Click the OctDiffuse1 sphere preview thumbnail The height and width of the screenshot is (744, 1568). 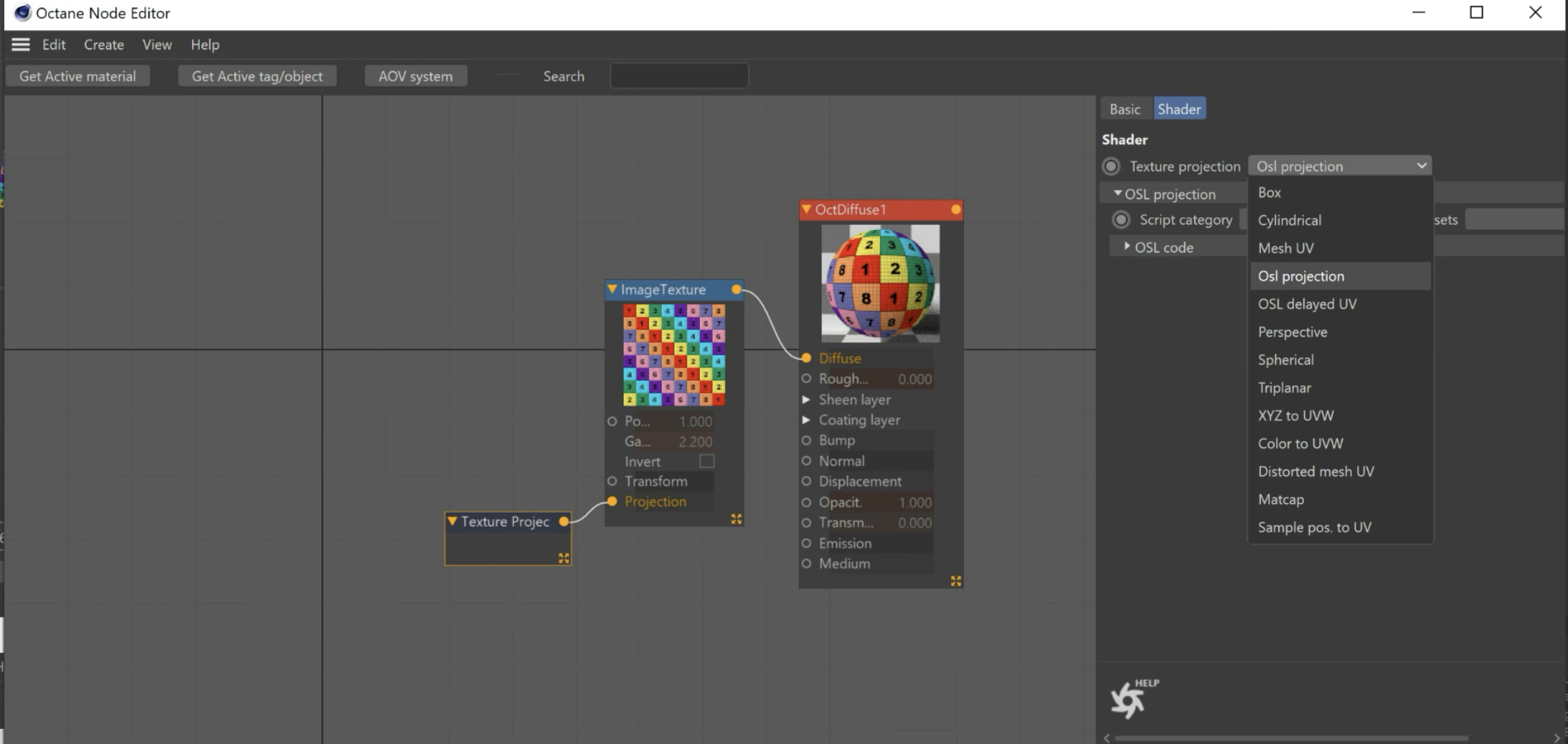coord(880,283)
